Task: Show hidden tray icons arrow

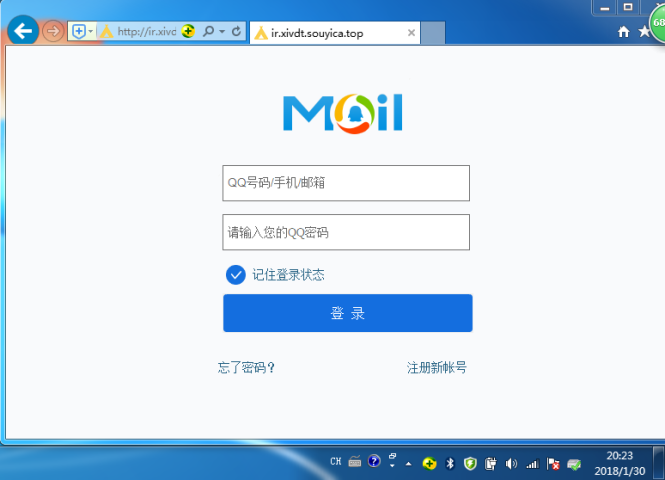Action: coord(408,464)
